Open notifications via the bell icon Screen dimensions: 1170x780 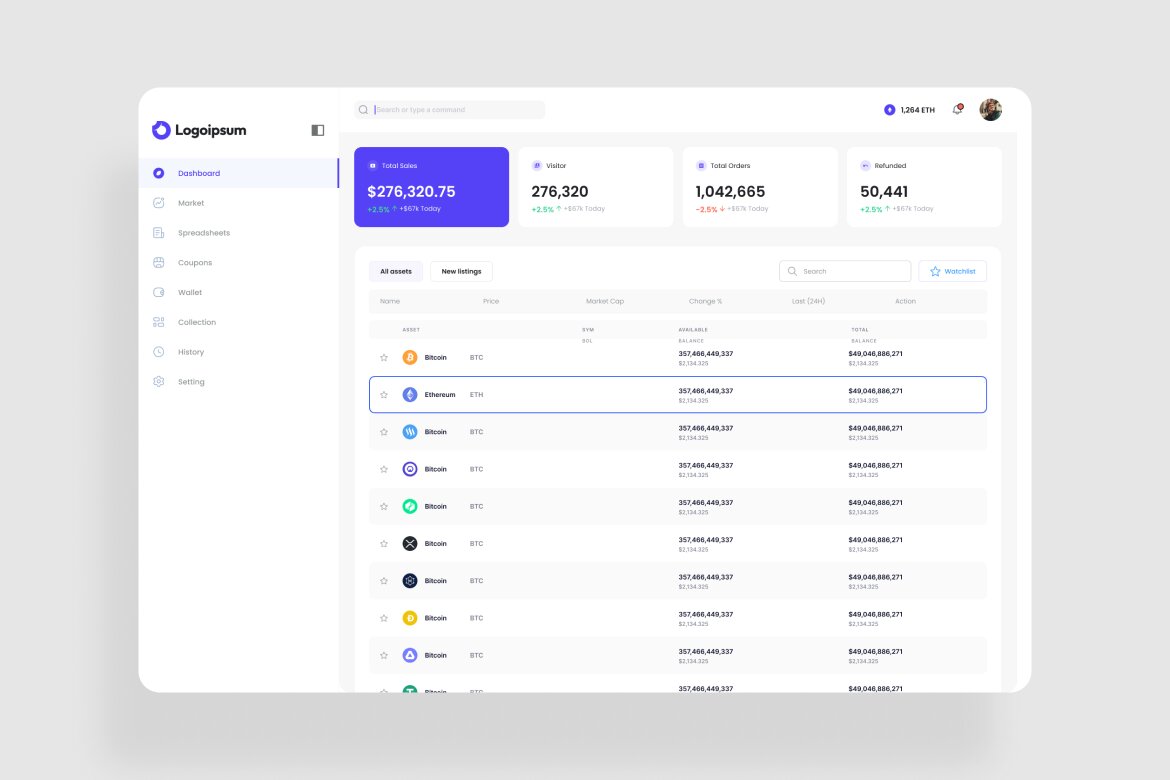pos(956,109)
